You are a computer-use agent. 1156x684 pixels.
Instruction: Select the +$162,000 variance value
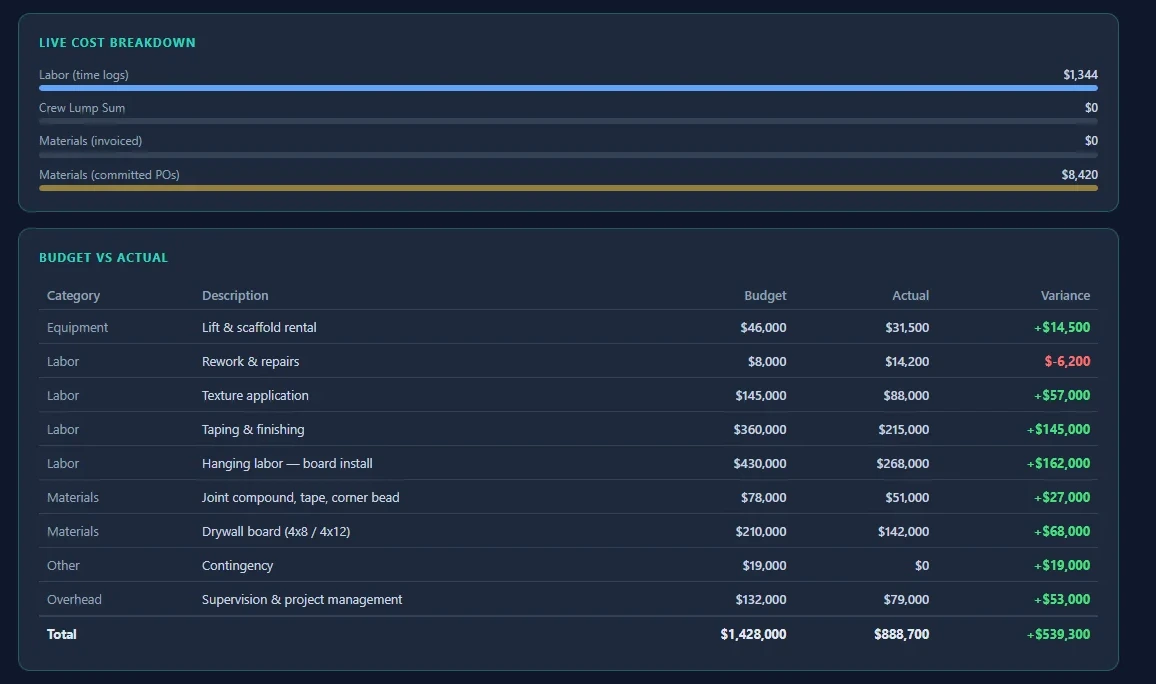1058,464
